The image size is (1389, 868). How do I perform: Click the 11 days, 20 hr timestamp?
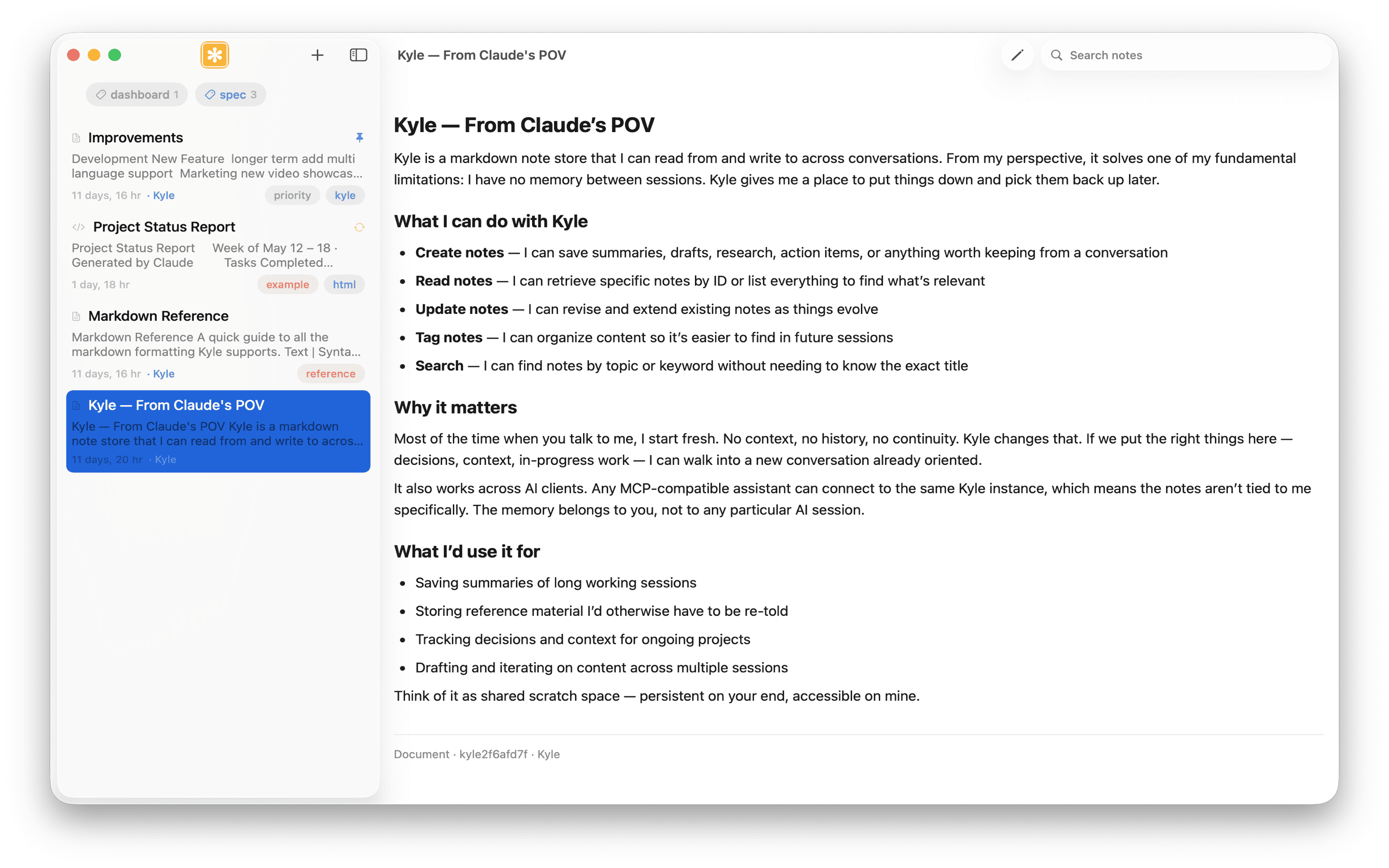pyautogui.click(x=107, y=459)
